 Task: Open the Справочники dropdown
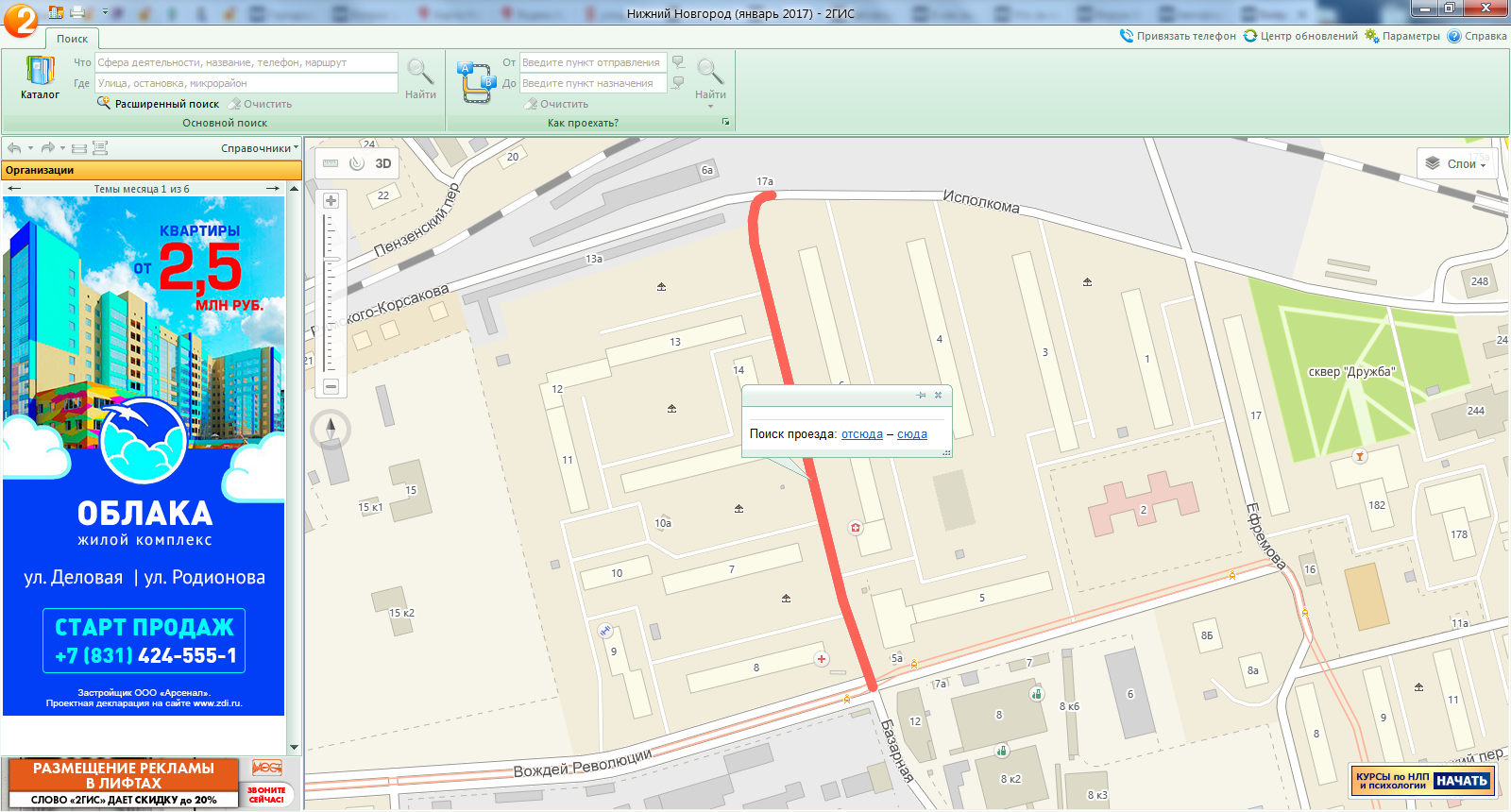pos(259,148)
